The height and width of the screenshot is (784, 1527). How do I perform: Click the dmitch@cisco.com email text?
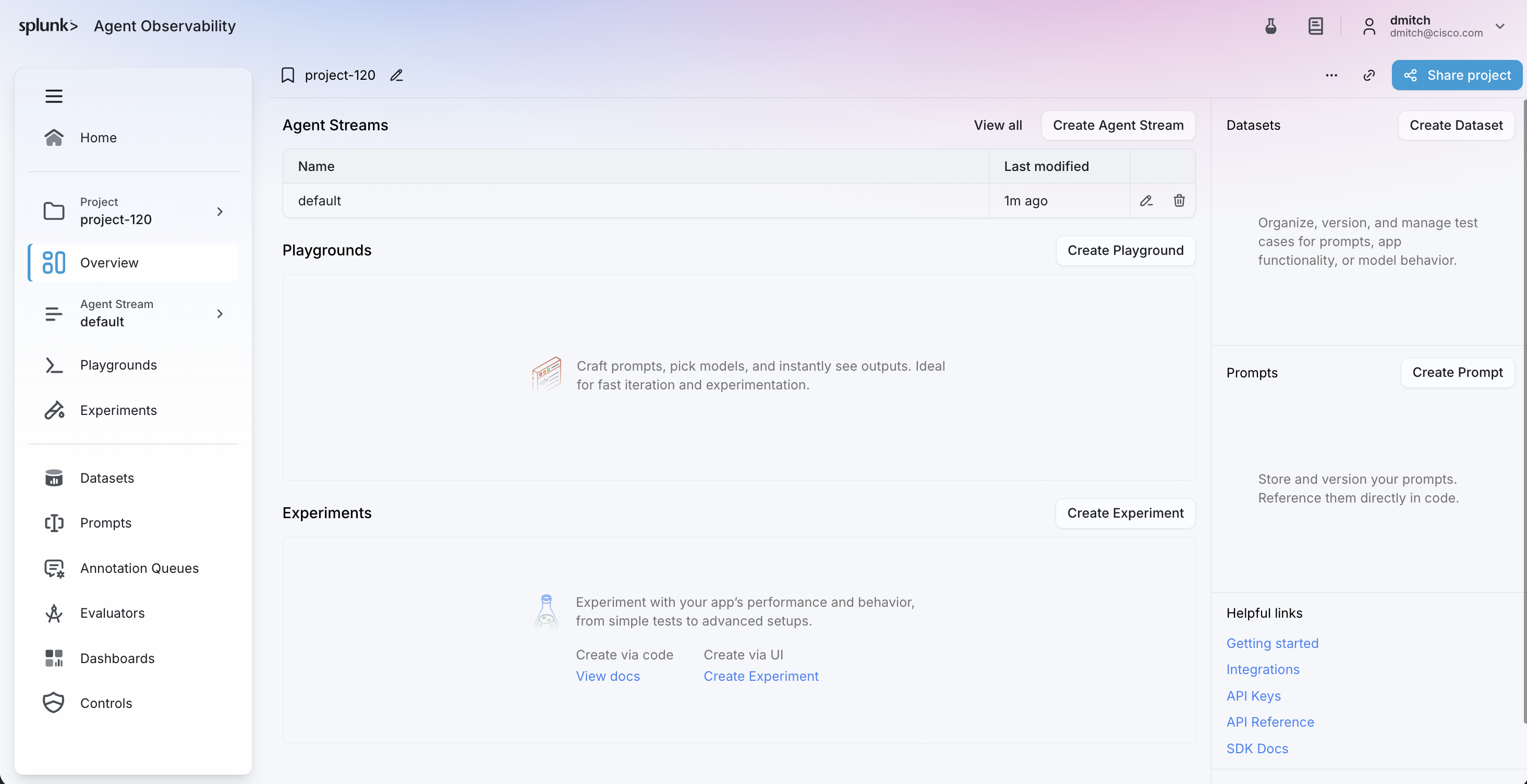pos(1436,33)
